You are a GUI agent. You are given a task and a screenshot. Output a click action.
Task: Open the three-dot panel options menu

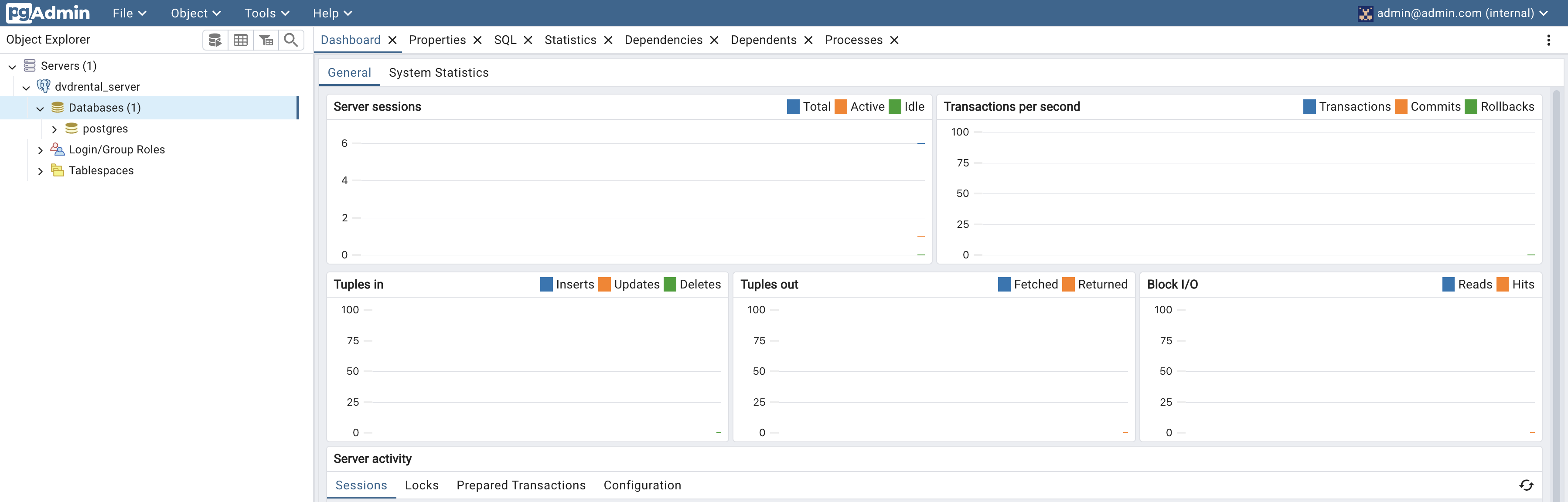[x=1548, y=40]
